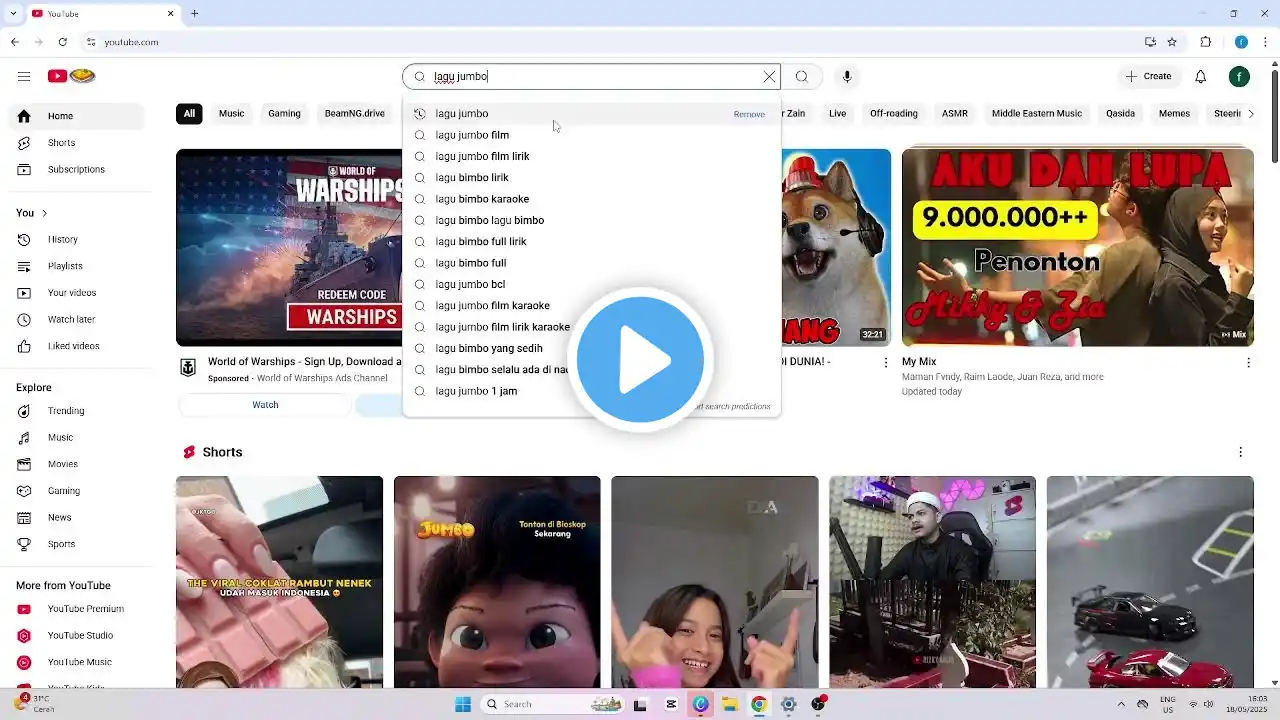
Task: Open the Create menu button
Action: [1148, 76]
